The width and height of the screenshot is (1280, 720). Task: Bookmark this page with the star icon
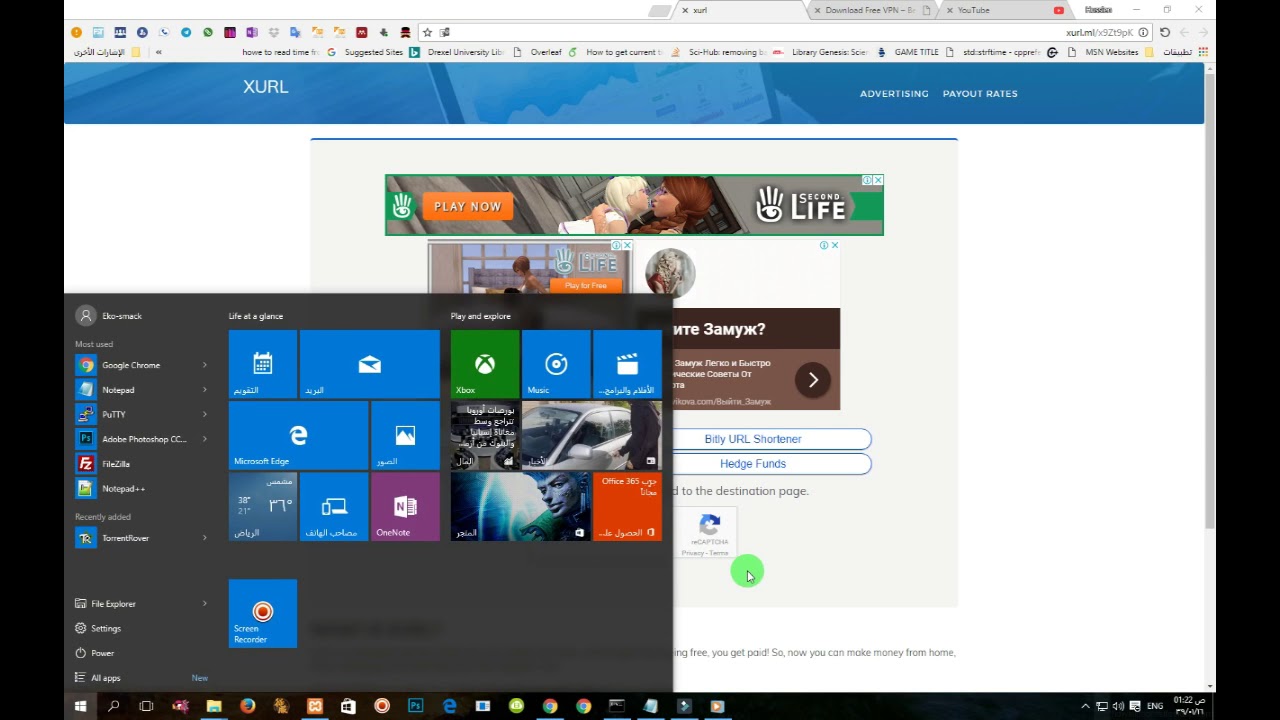427,32
